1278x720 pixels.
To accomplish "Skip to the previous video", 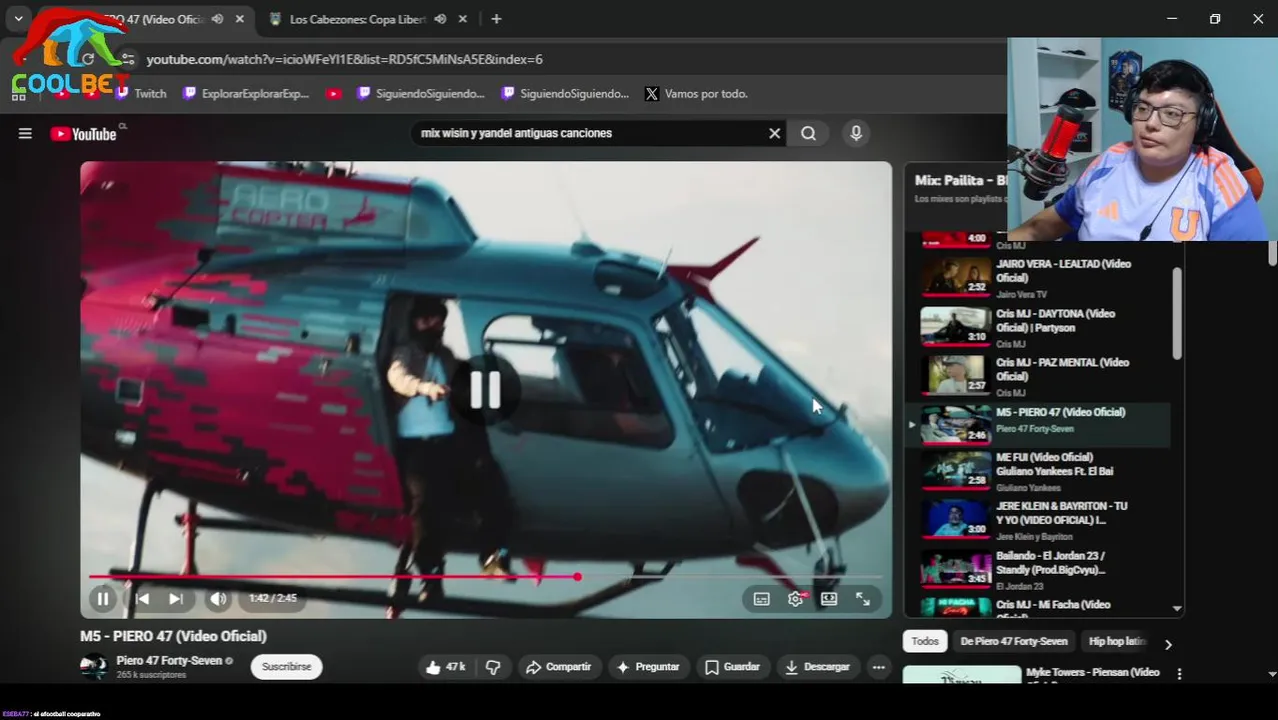I will click(x=142, y=598).
